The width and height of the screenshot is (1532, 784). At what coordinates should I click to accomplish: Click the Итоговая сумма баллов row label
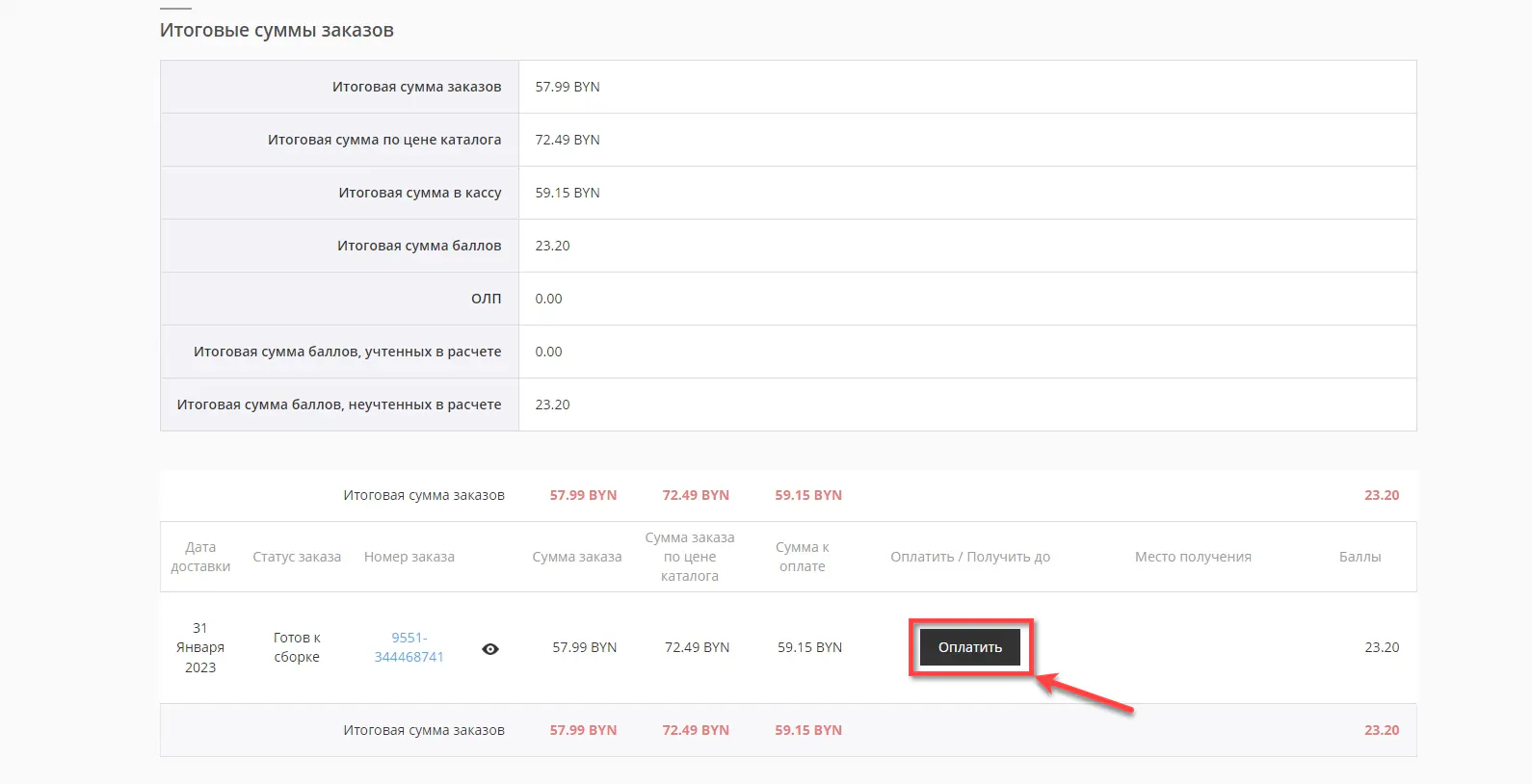click(418, 246)
